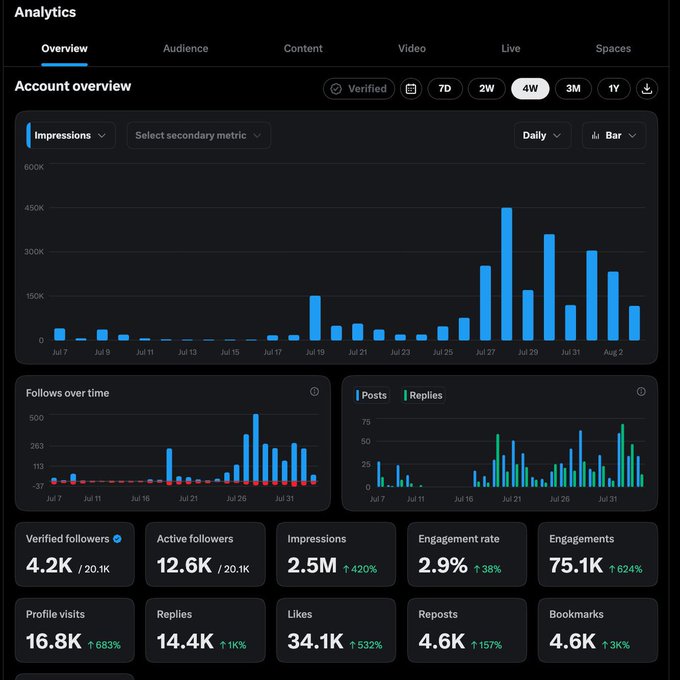Click the Jul 19 impressions bar
Image resolution: width=680 pixels, height=680 pixels.
tap(315, 318)
